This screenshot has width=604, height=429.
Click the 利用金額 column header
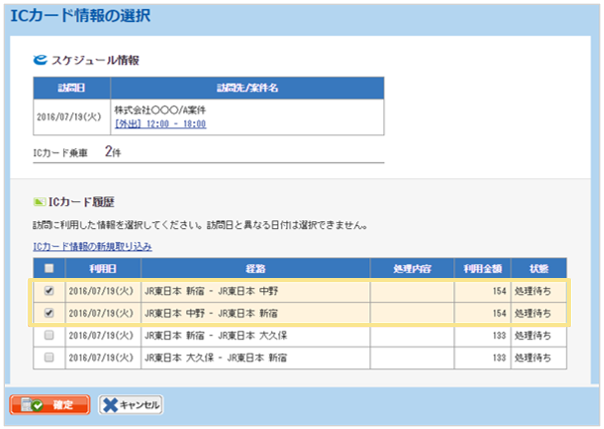tap(482, 267)
